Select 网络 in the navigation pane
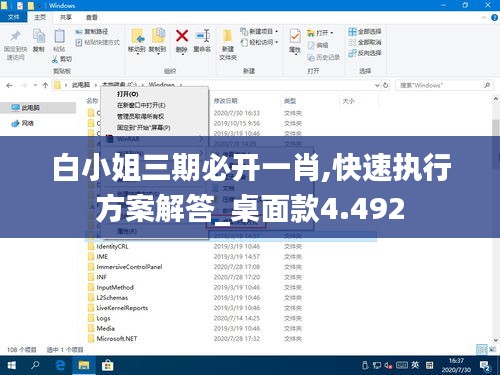The height and width of the screenshot is (375, 500). pos(27,123)
